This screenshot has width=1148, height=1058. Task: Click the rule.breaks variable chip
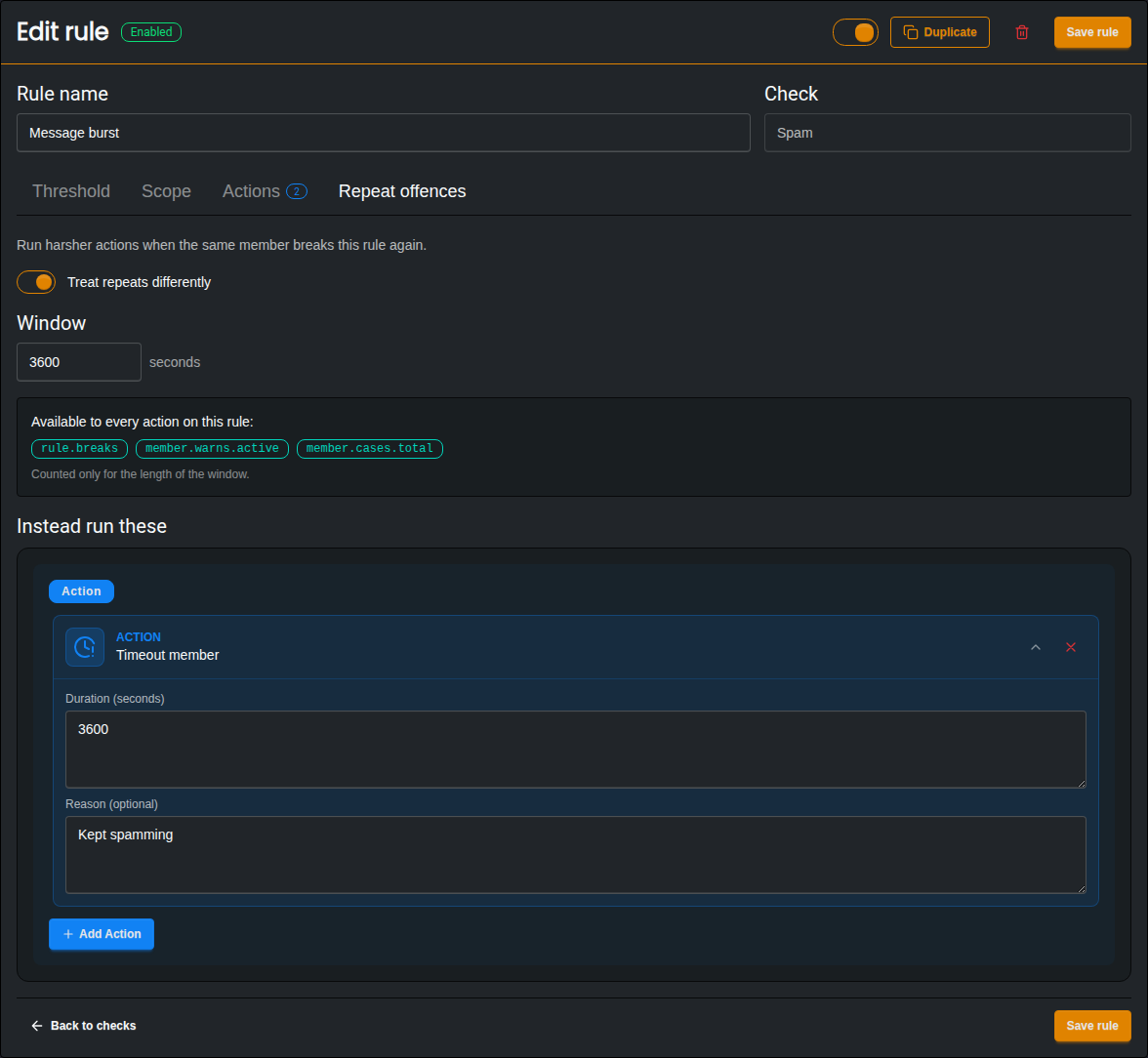click(x=79, y=448)
